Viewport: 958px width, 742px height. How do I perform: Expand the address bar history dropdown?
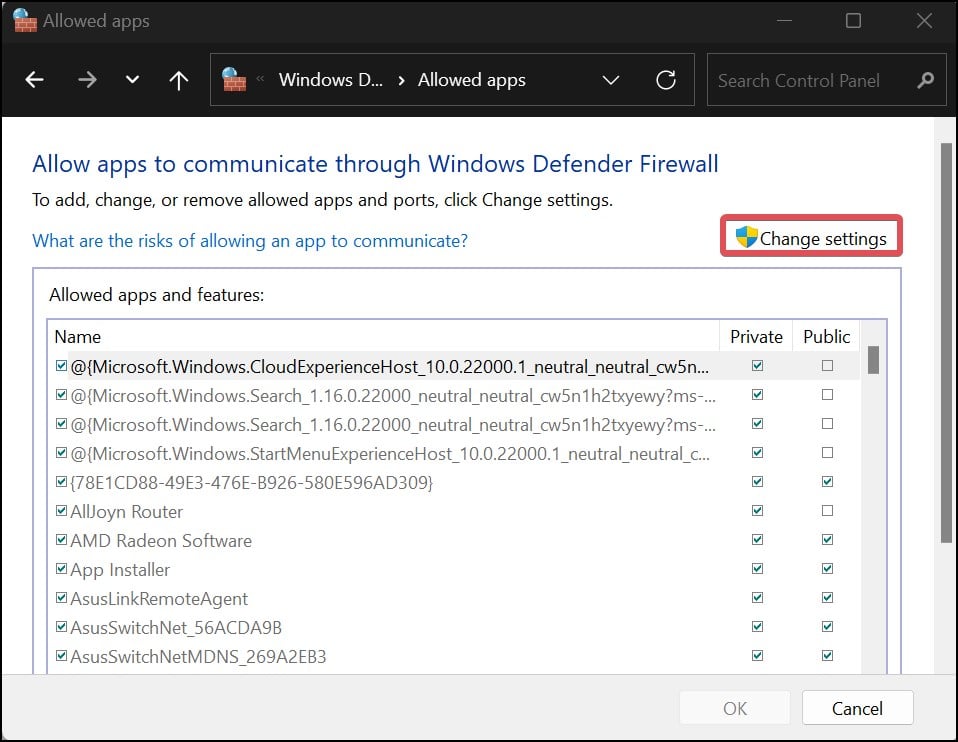(611, 80)
